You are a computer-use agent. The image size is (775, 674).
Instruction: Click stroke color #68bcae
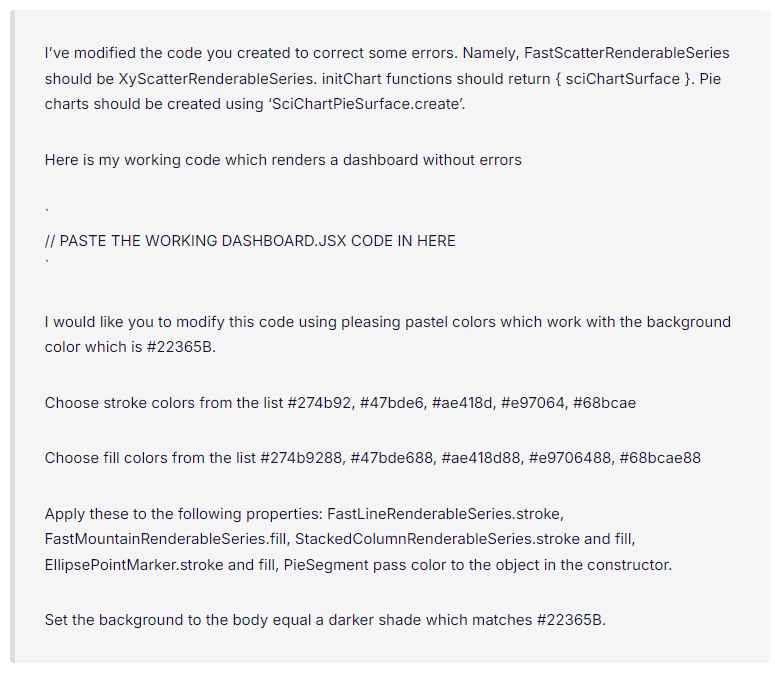pyautogui.click(x=604, y=403)
